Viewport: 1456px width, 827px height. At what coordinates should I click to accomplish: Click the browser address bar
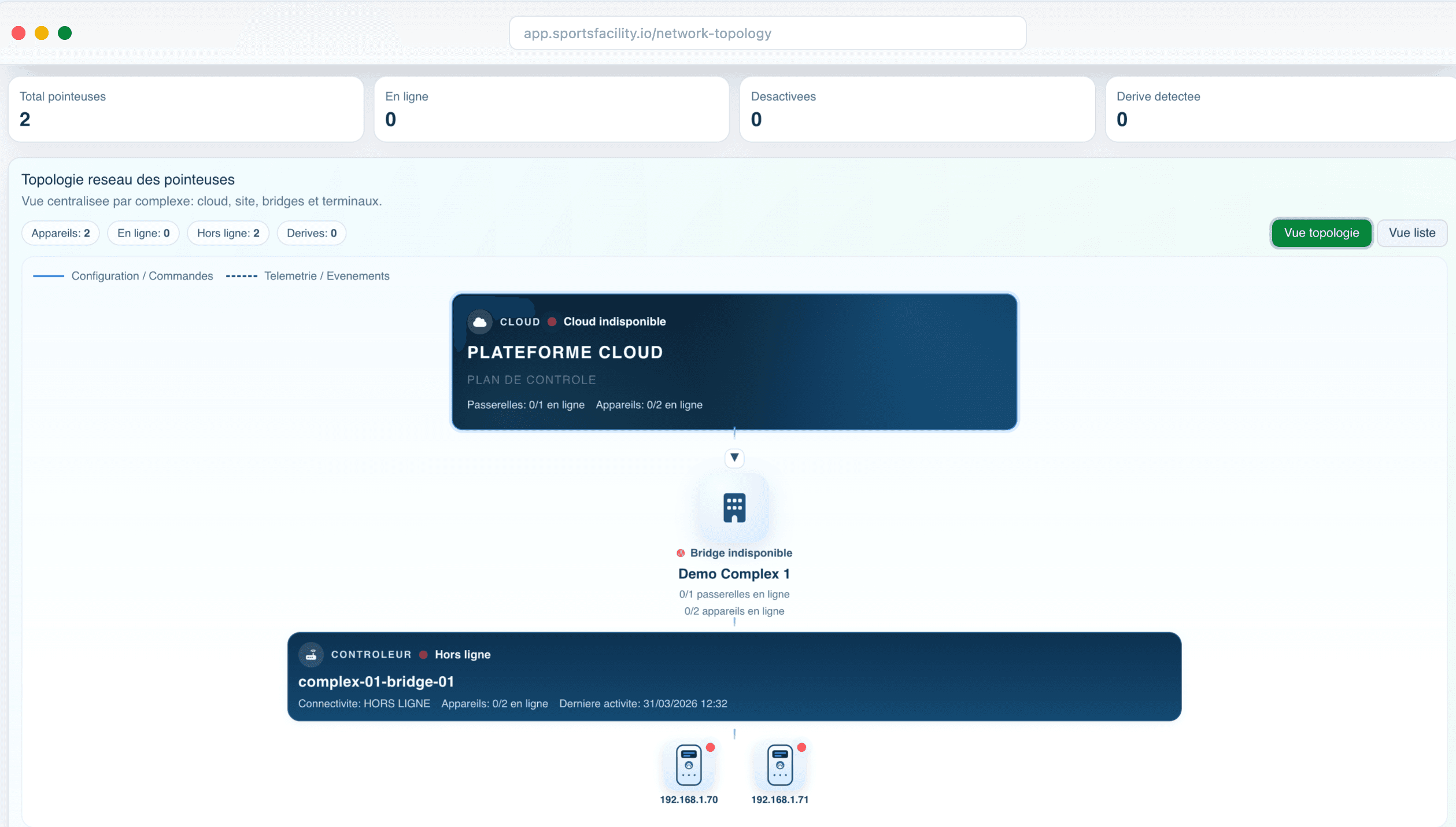[767, 34]
